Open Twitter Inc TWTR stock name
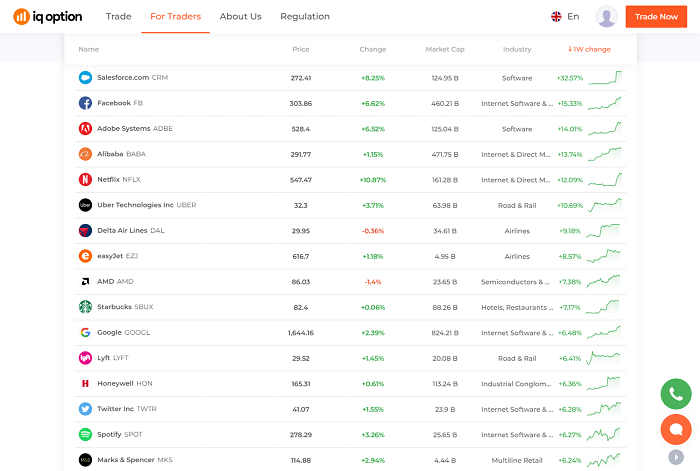 click(x=127, y=409)
